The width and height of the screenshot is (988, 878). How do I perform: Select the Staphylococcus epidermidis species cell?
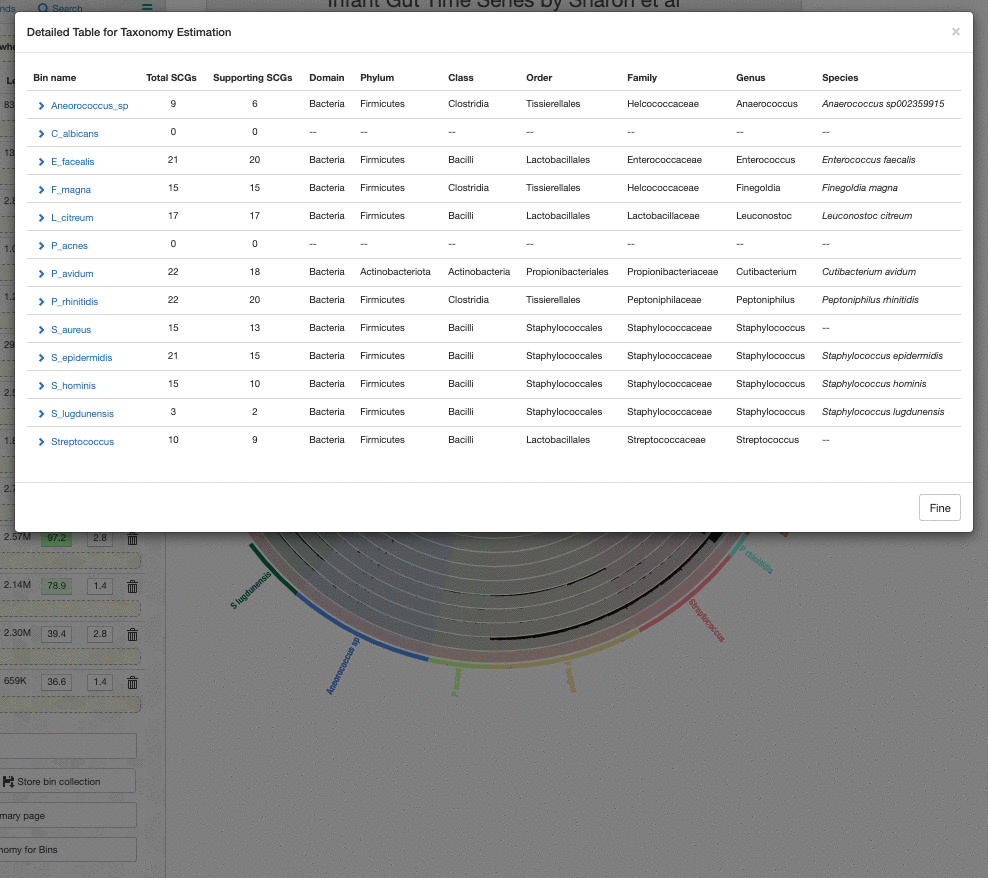coord(882,356)
